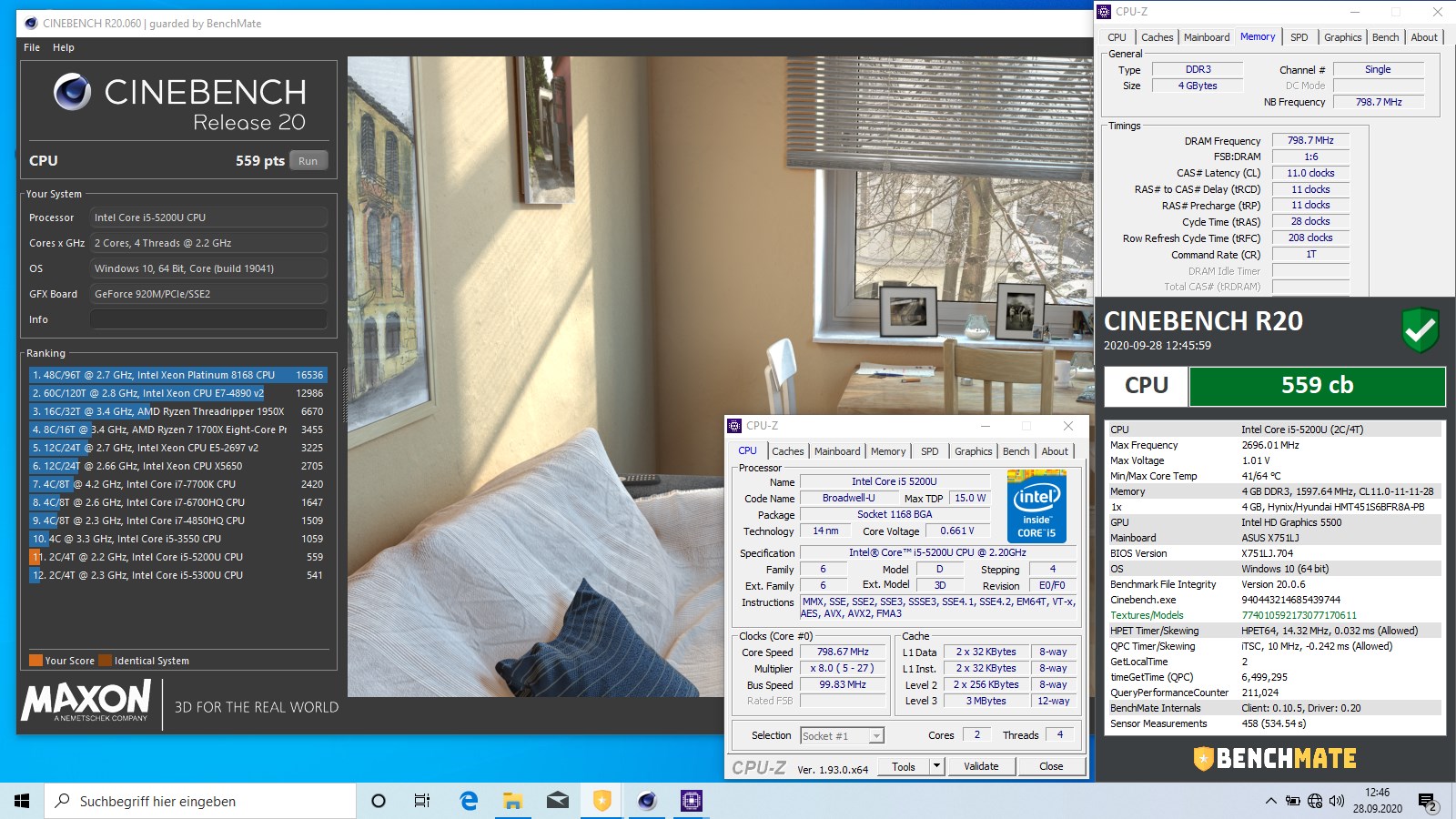Click Core Speed value 798.67 MHz
The width and height of the screenshot is (1456, 819).
point(843,652)
